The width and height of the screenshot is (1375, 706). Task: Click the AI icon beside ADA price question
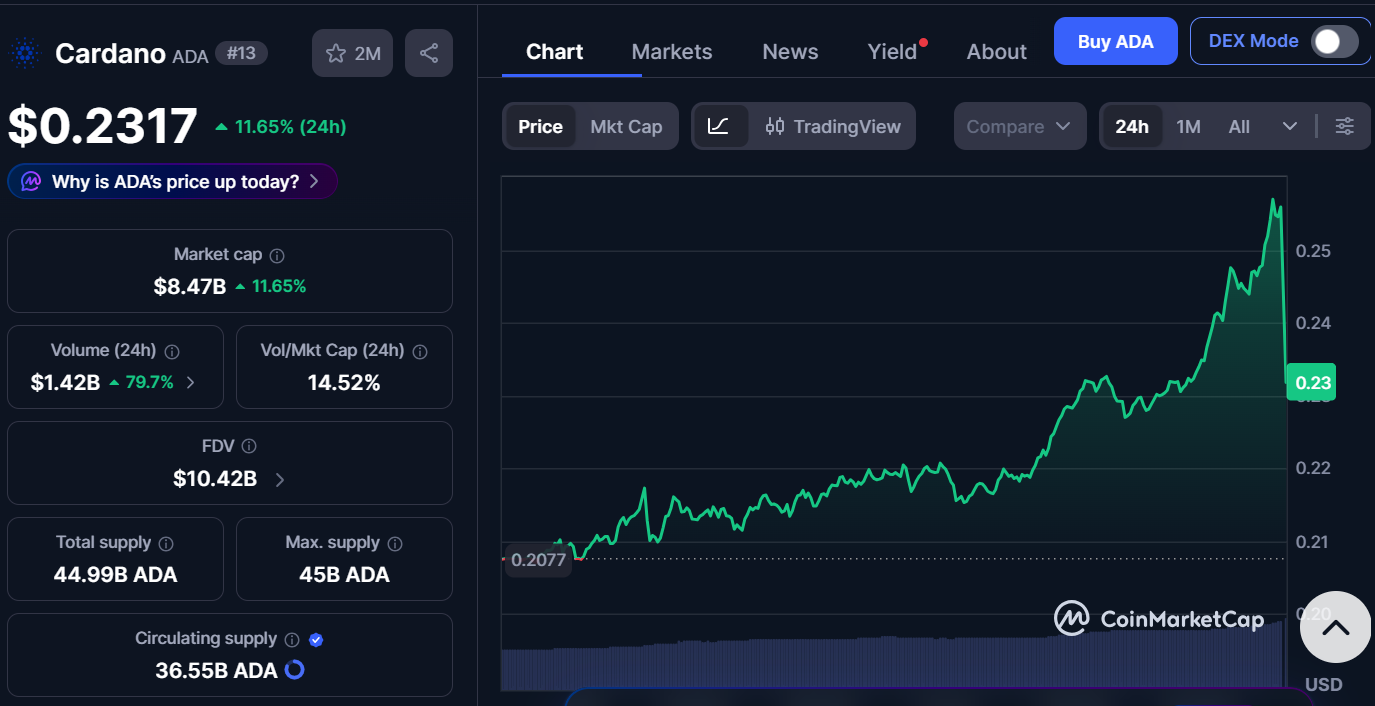[x=31, y=182]
